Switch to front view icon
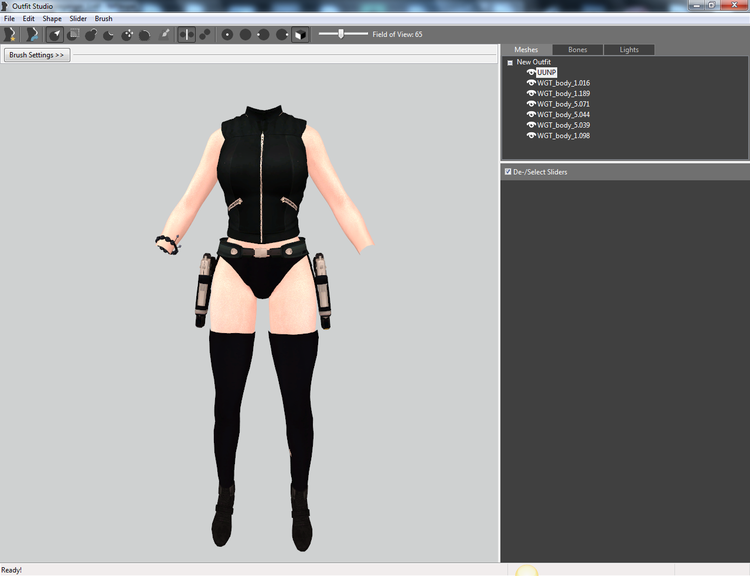This screenshot has width=750, height=576. point(227,34)
